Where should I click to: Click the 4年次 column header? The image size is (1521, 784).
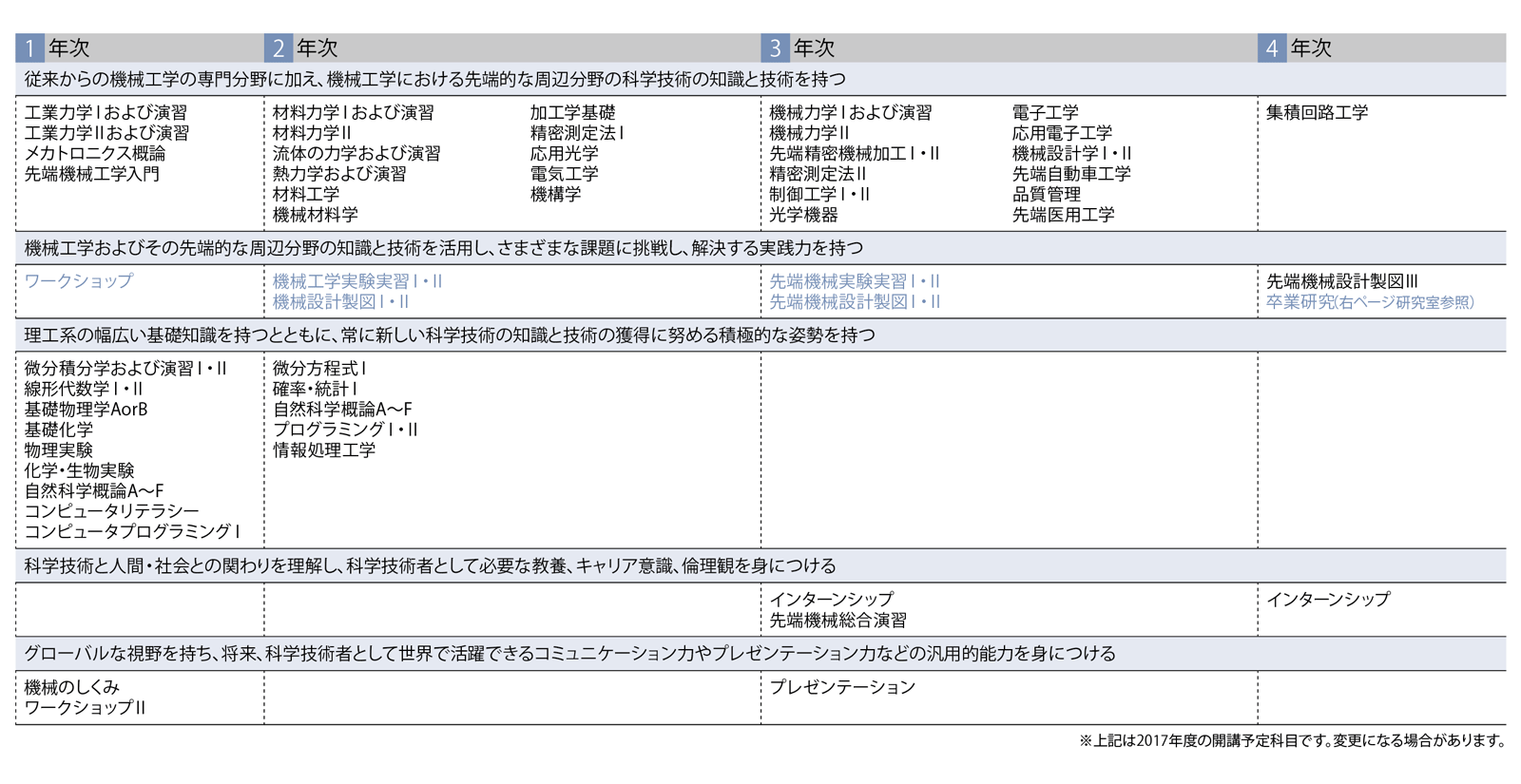1382,48
